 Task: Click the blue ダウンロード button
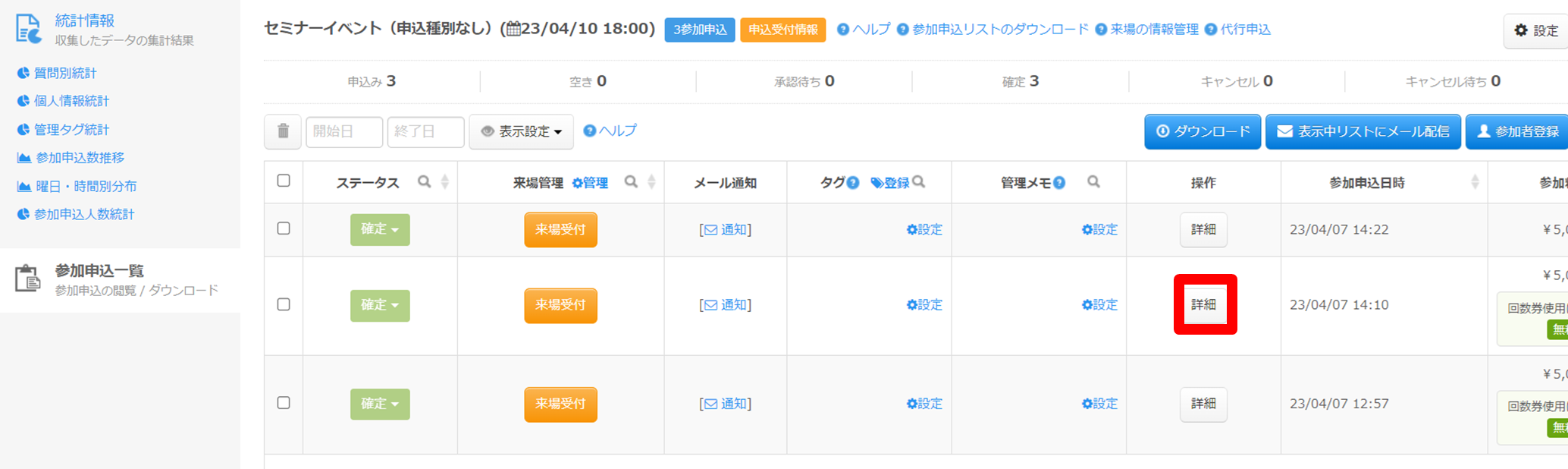tap(1203, 132)
